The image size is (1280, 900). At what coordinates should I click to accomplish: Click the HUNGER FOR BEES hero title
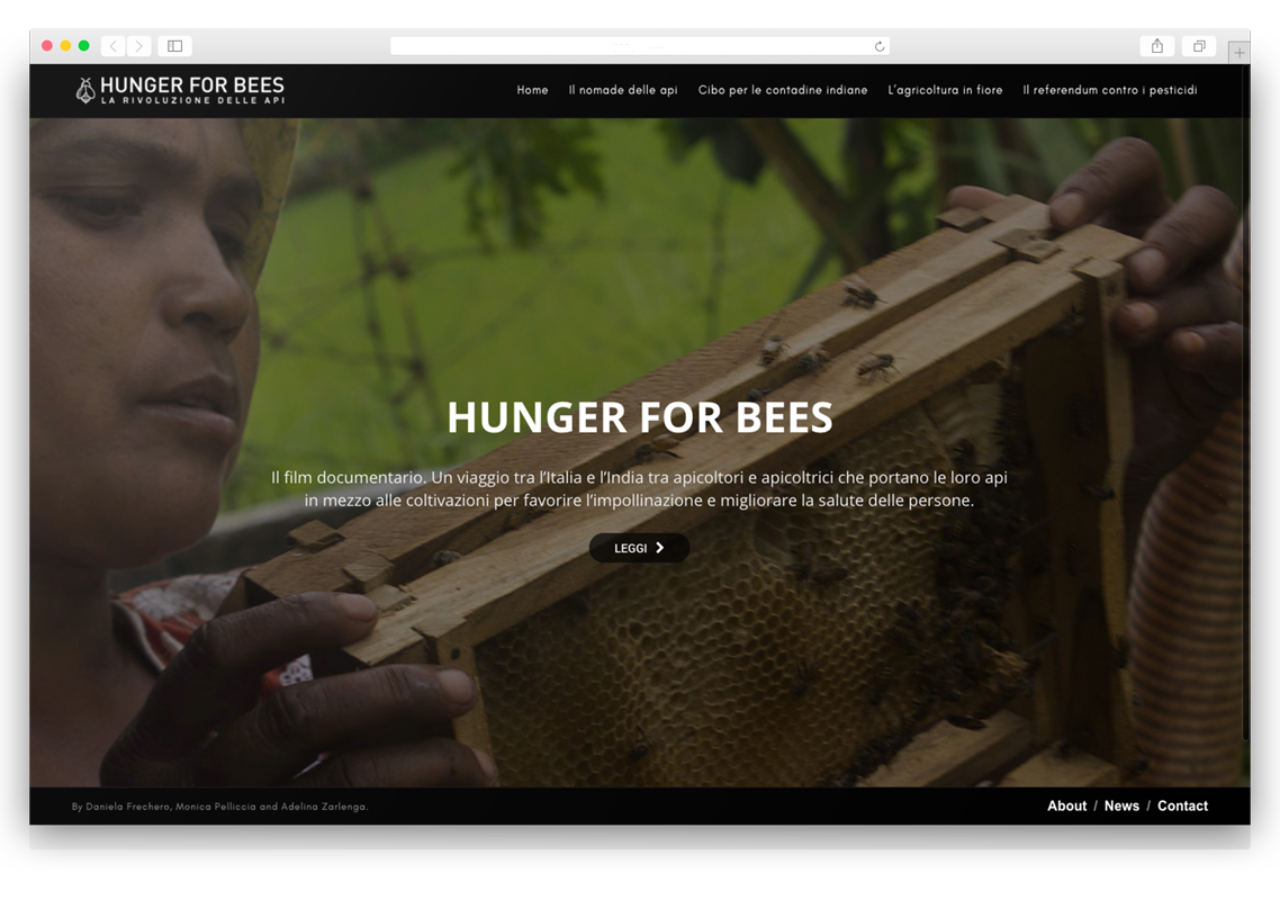pos(640,417)
